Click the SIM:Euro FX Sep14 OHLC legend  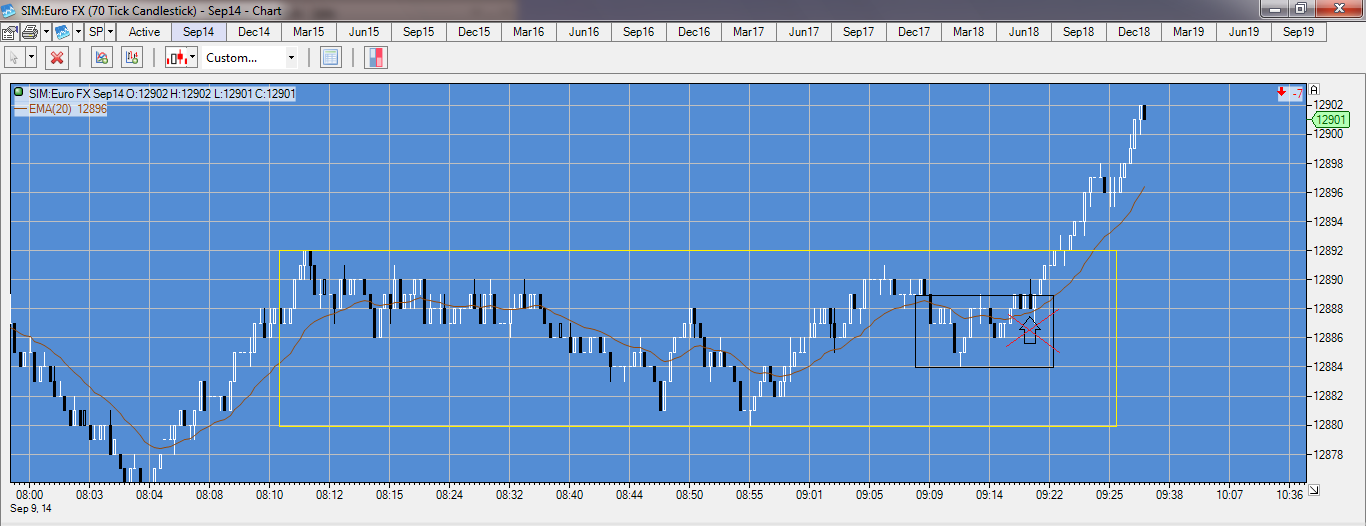(x=161, y=93)
